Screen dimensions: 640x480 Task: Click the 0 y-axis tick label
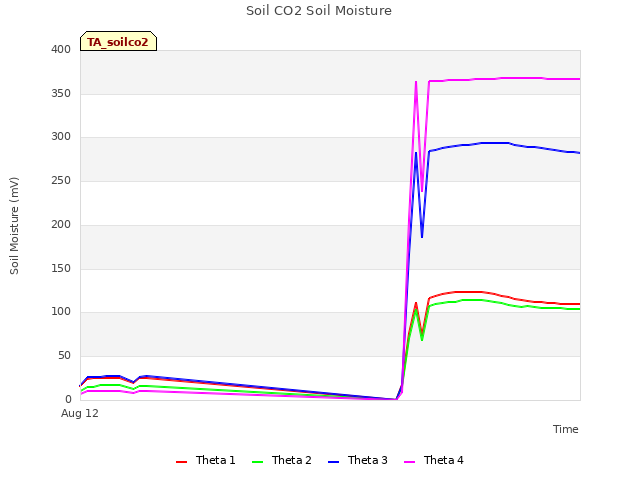tap(68, 399)
